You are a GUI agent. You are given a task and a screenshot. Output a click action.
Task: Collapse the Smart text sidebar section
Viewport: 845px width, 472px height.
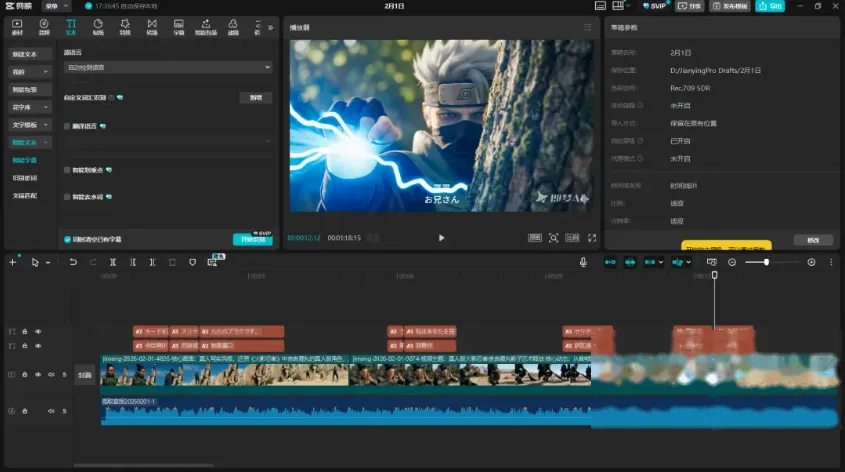tap(30, 143)
